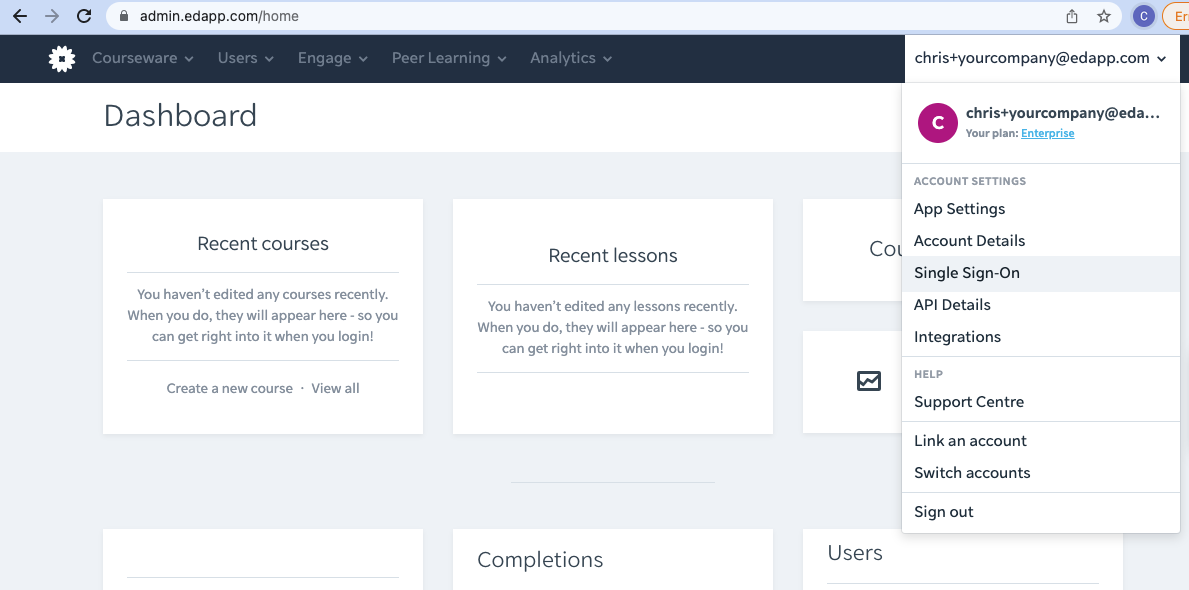
Task: Open API Details from the account menu
Action: [x=951, y=304]
